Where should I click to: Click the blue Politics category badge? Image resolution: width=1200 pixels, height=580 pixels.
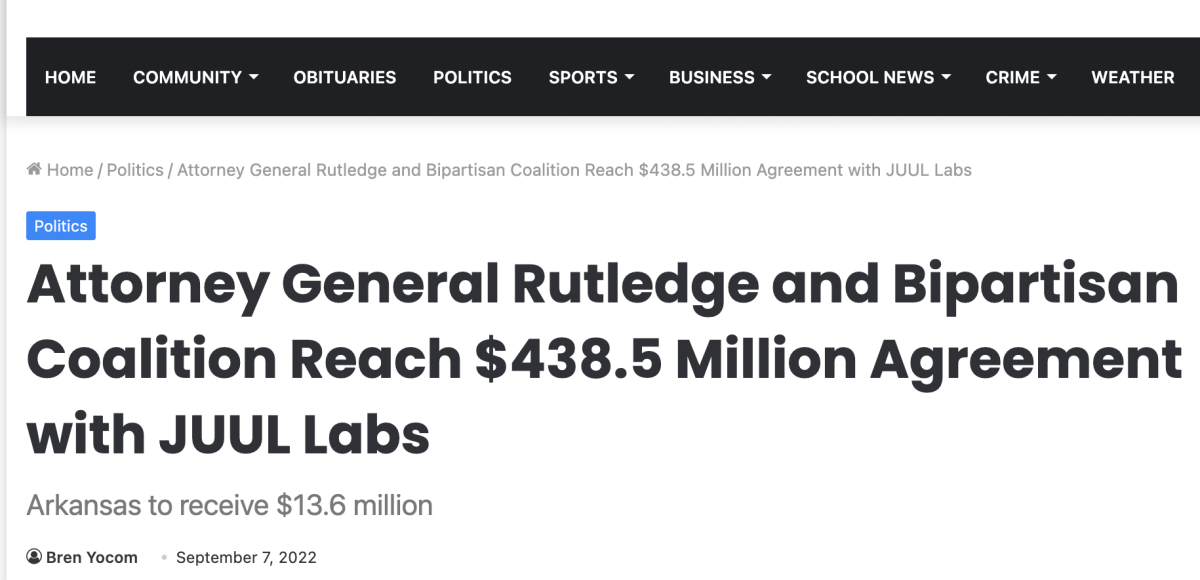tap(61, 226)
